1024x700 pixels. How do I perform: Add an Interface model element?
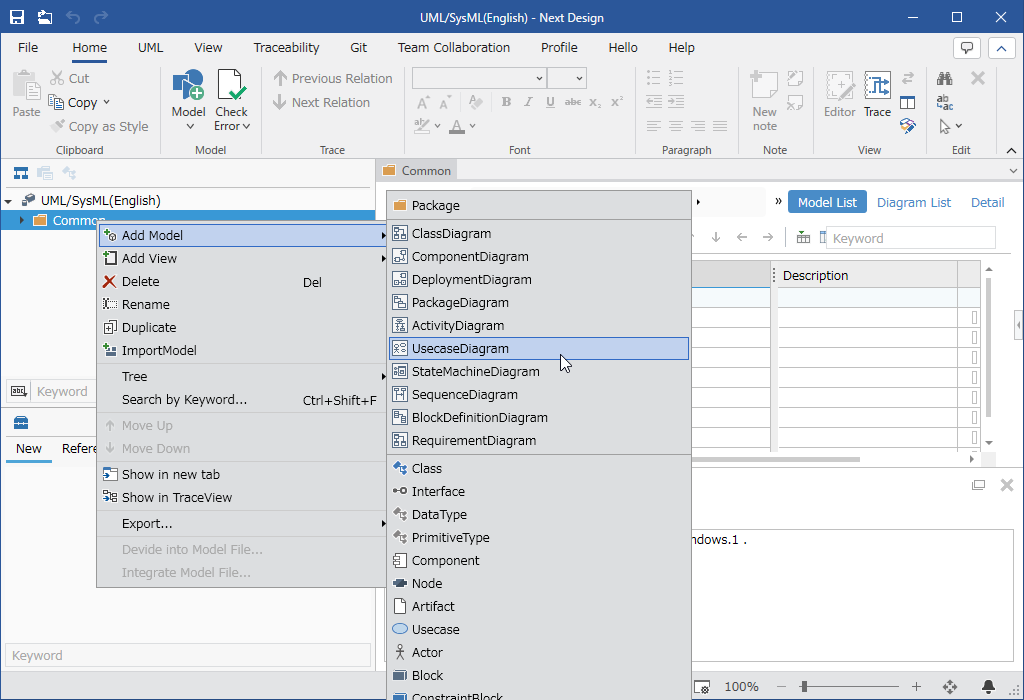pos(539,492)
